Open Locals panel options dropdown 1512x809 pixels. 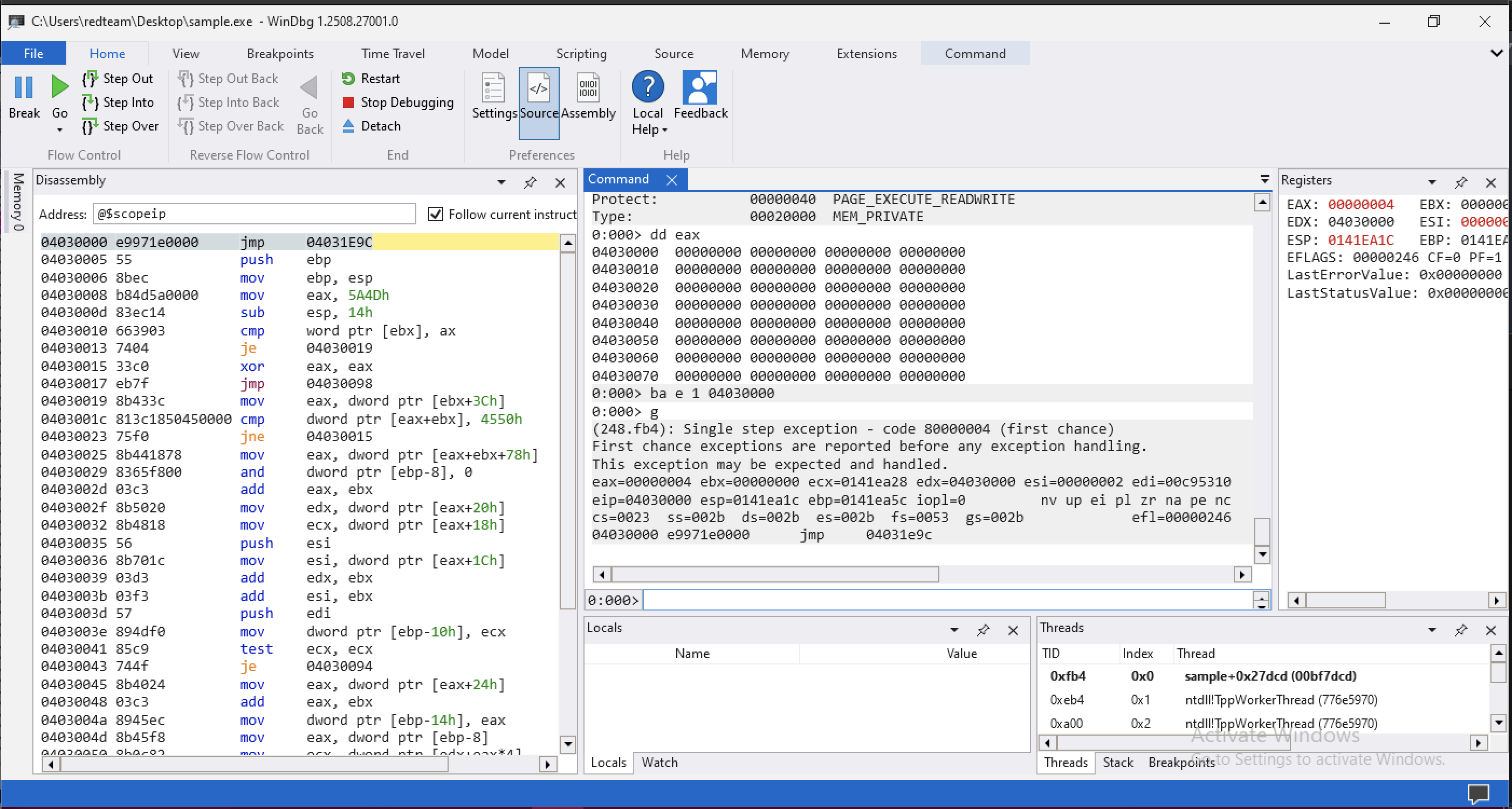tap(954, 630)
